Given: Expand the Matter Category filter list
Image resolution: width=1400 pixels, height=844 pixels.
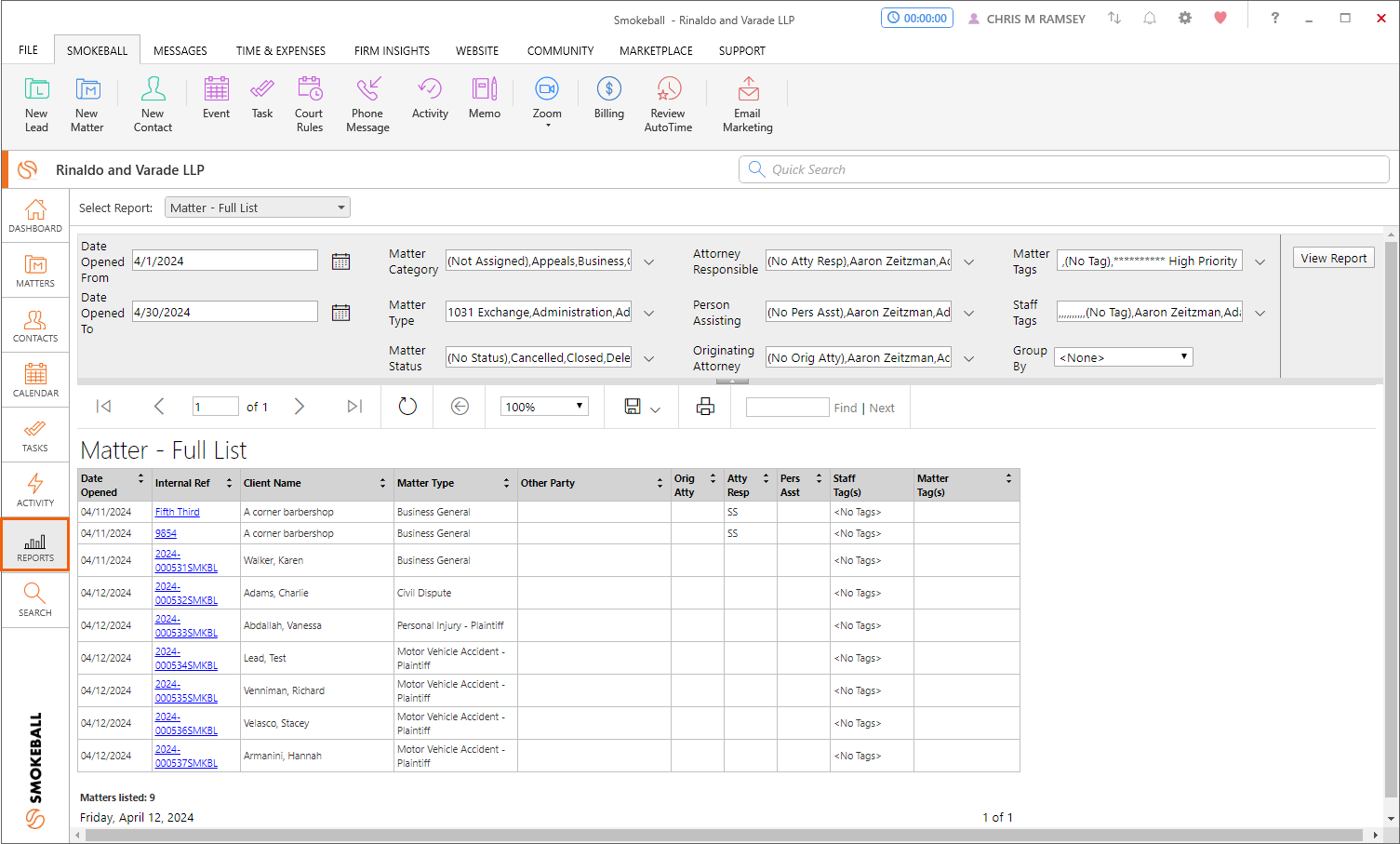Looking at the screenshot, I should [649, 262].
